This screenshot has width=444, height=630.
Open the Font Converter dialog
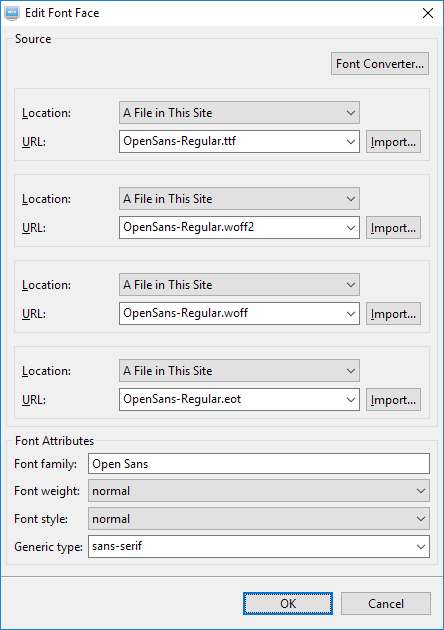(380, 63)
